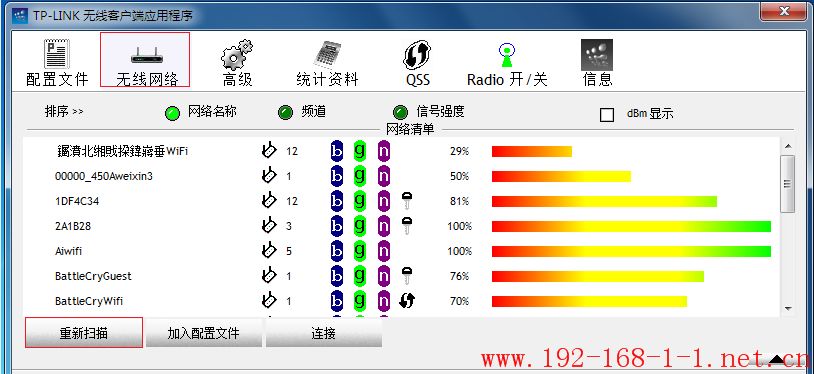Click the antenna icon in 2A1B28 row
This screenshot has height=374, width=814.
(x=268, y=225)
